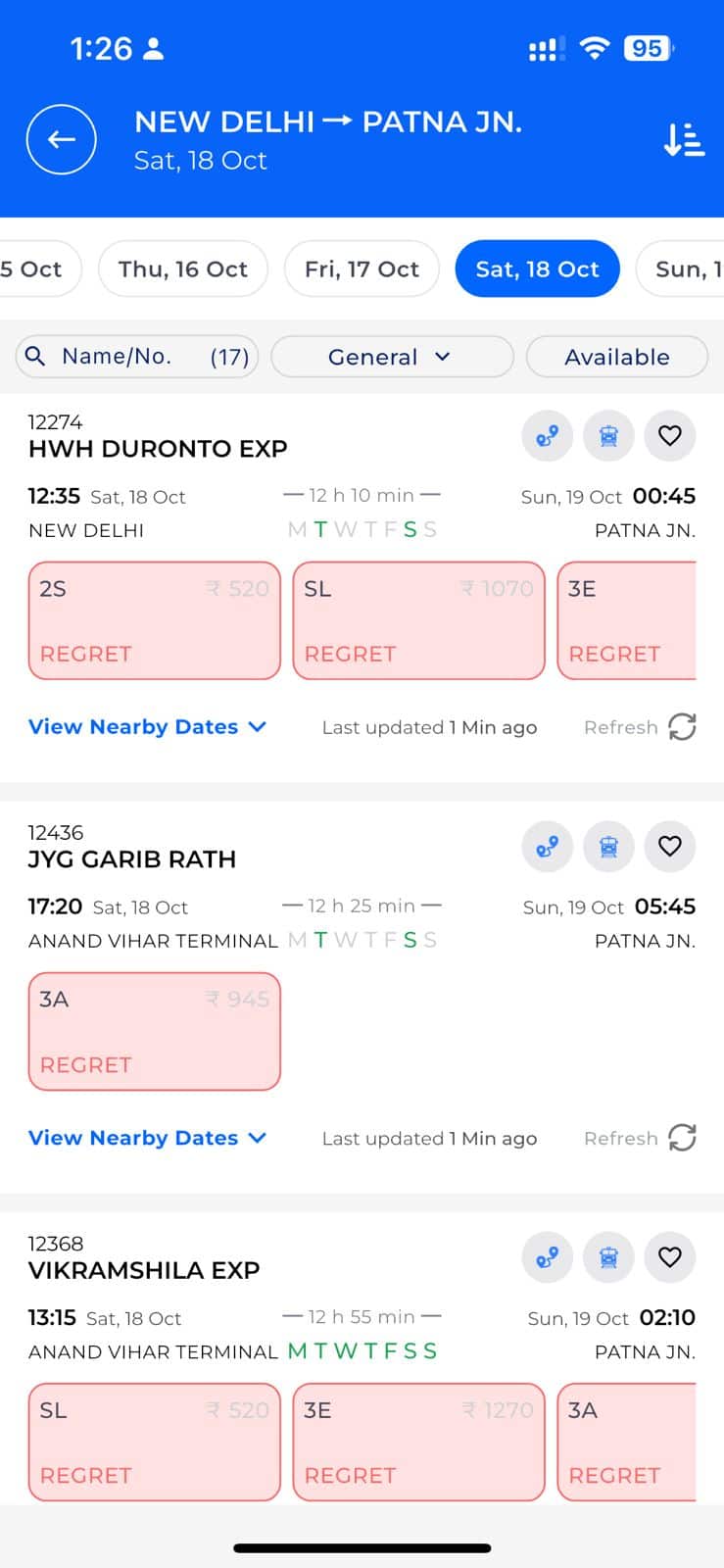Tap train icon for Vikramshila Exp
This screenshot has height=1568, width=724.
tap(608, 1256)
